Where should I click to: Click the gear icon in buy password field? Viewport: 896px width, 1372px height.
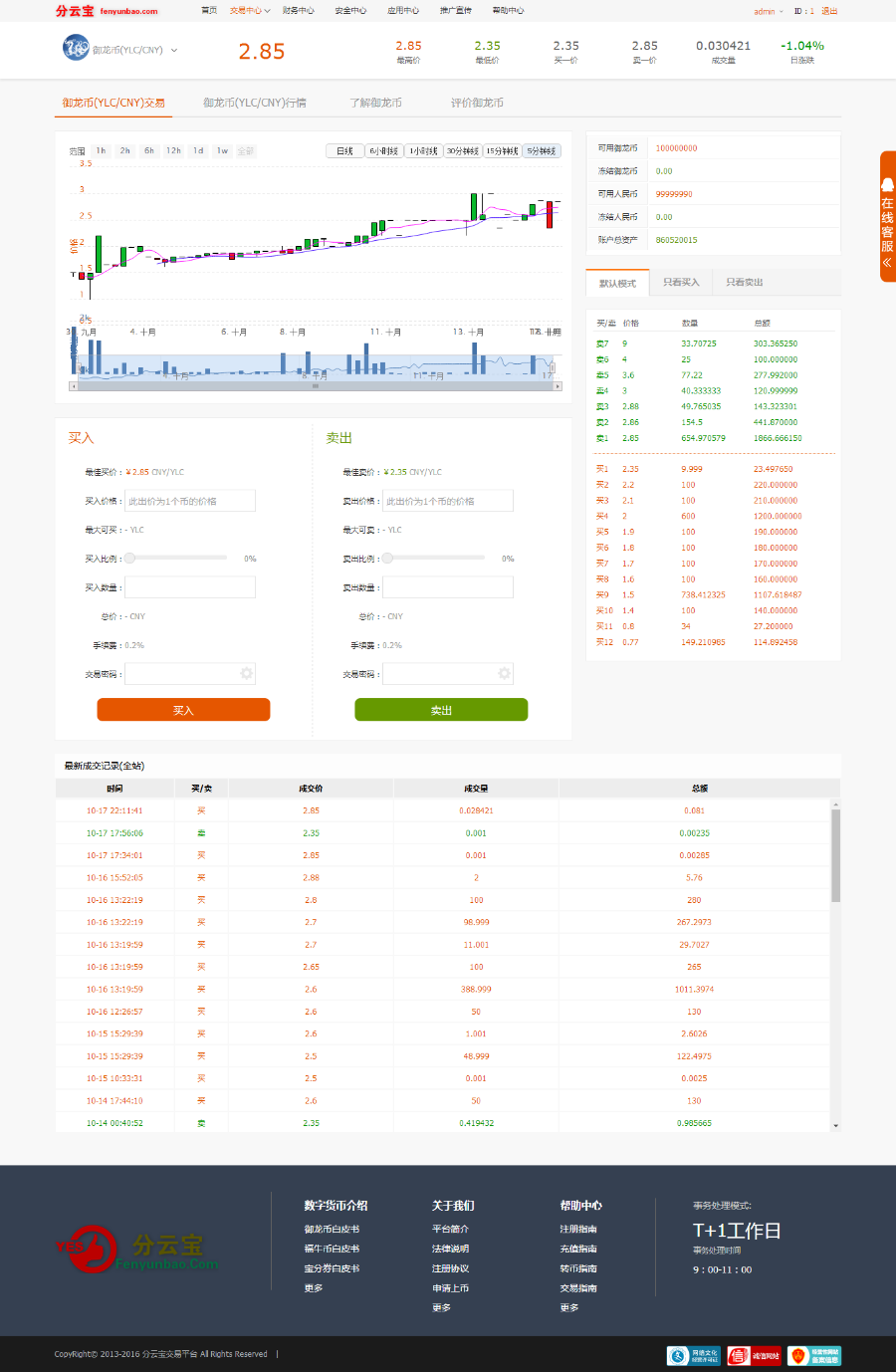tap(246, 674)
